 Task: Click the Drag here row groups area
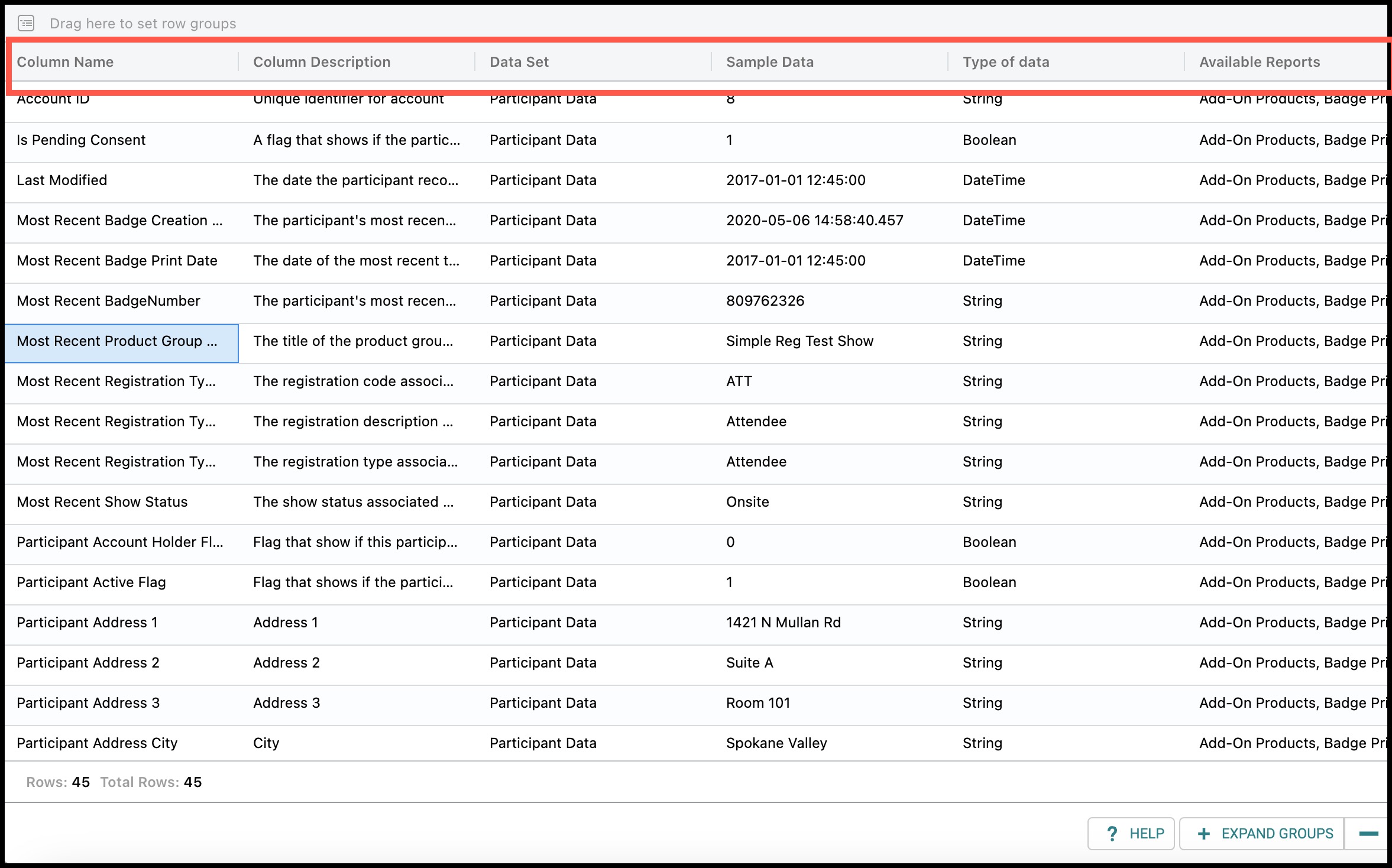pos(696,24)
